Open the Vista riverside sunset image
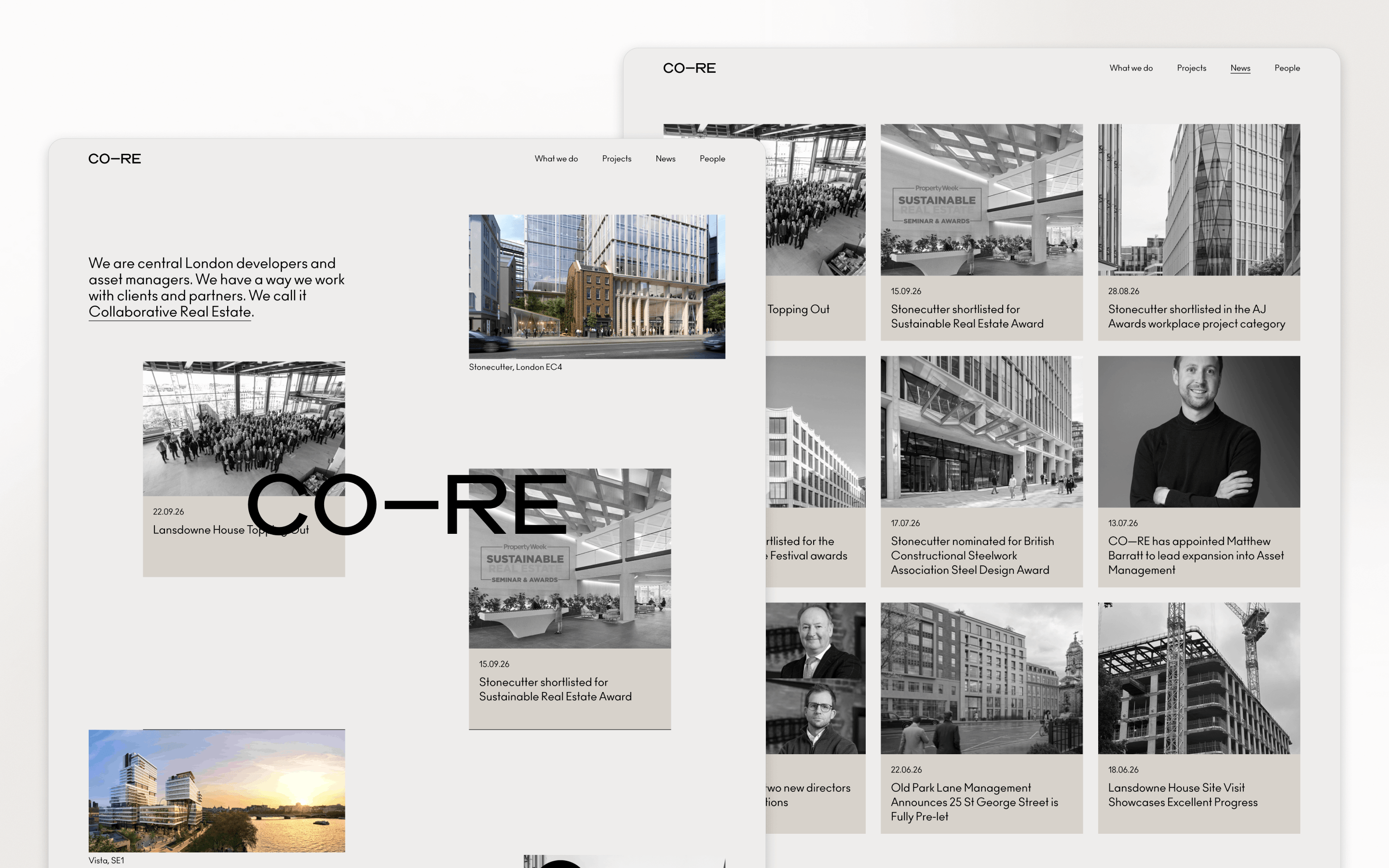The width and height of the screenshot is (1389, 868). click(x=217, y=791)
